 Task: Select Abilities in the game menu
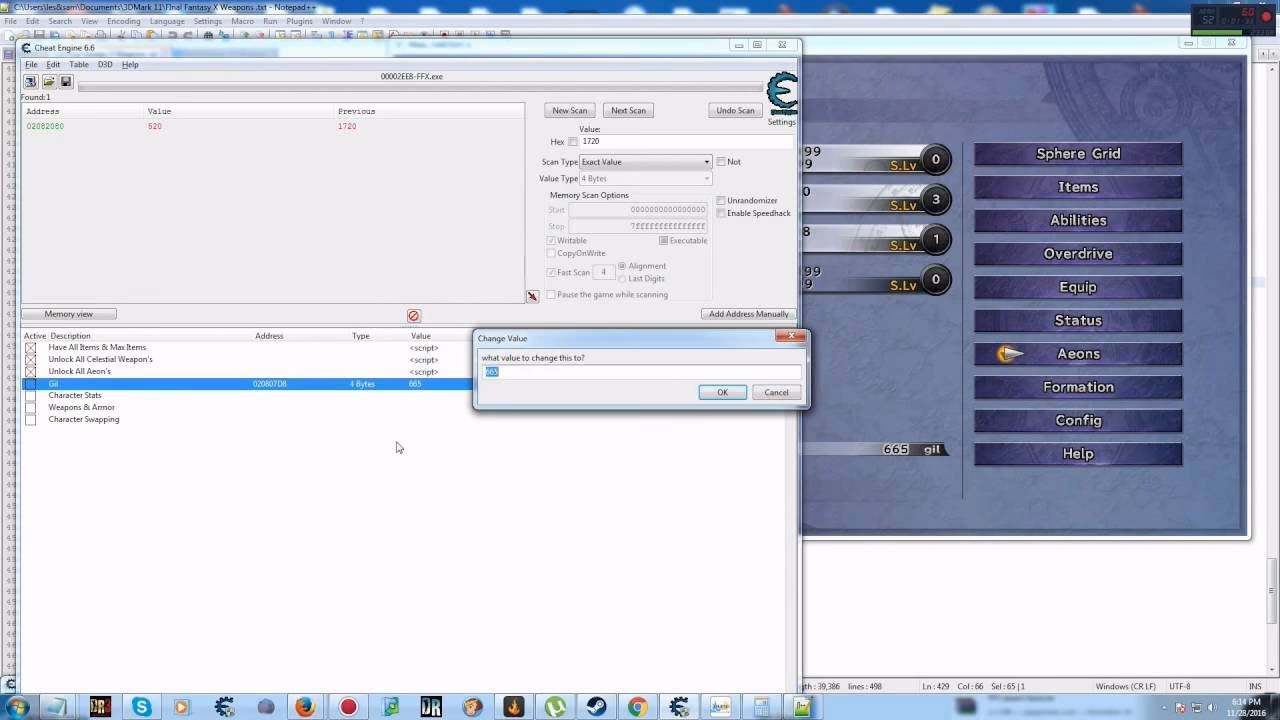tap(1078, 220)
